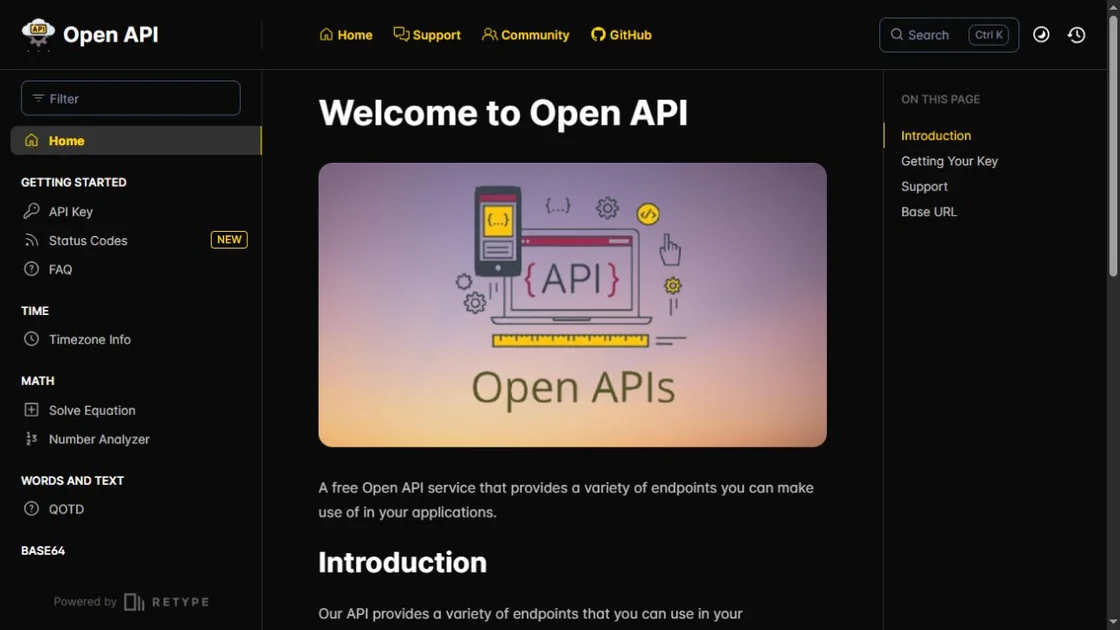Image resolution: width=1120 pixels, height=630 pixels.
Task: Jump to Base URL section
Action: click(x=929, y=211)
